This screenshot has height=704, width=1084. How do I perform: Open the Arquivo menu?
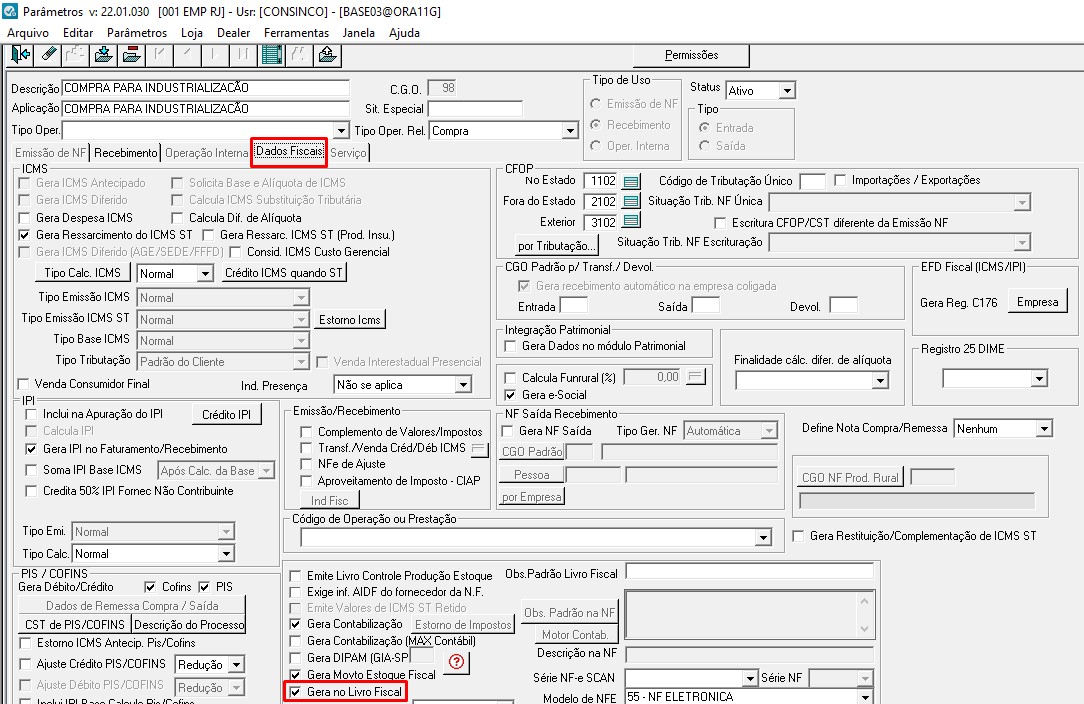pyautogui.click(x=28, y=33)
